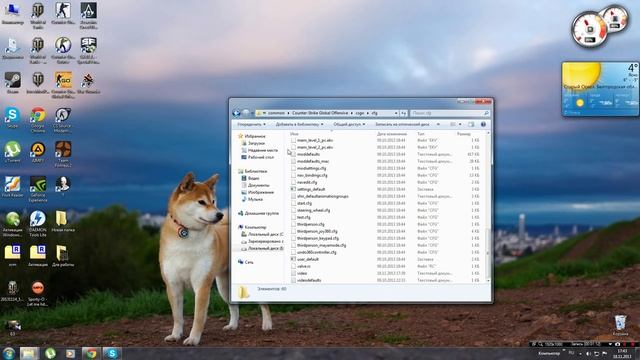Select the Для работы desktop folder

[x=63, y=255]
